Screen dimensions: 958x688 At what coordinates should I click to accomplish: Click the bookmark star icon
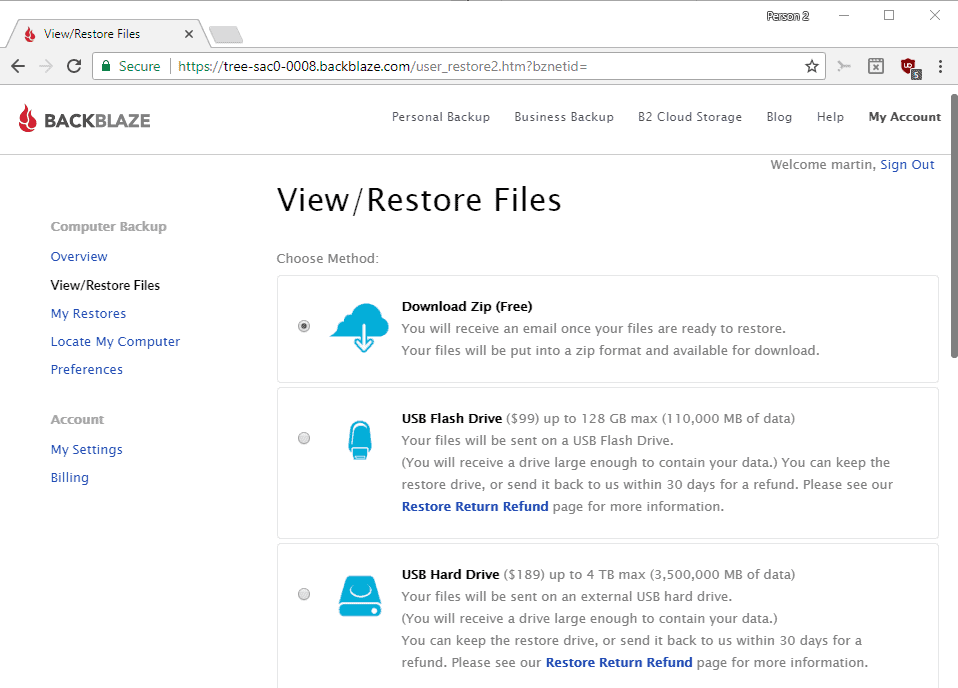(811, 65)
